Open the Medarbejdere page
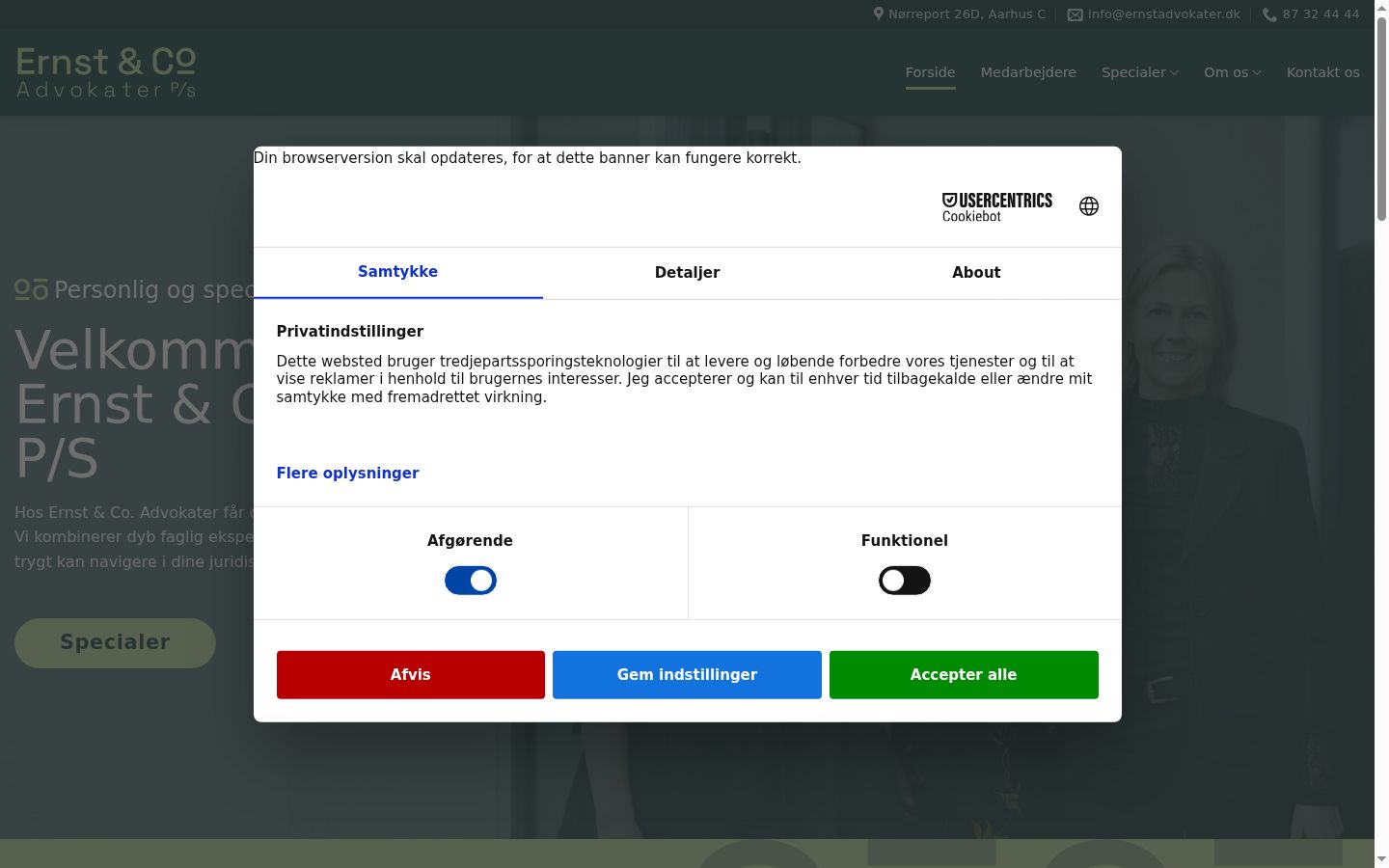This screenshot has width=1389, height=868. pos(1028,72)
